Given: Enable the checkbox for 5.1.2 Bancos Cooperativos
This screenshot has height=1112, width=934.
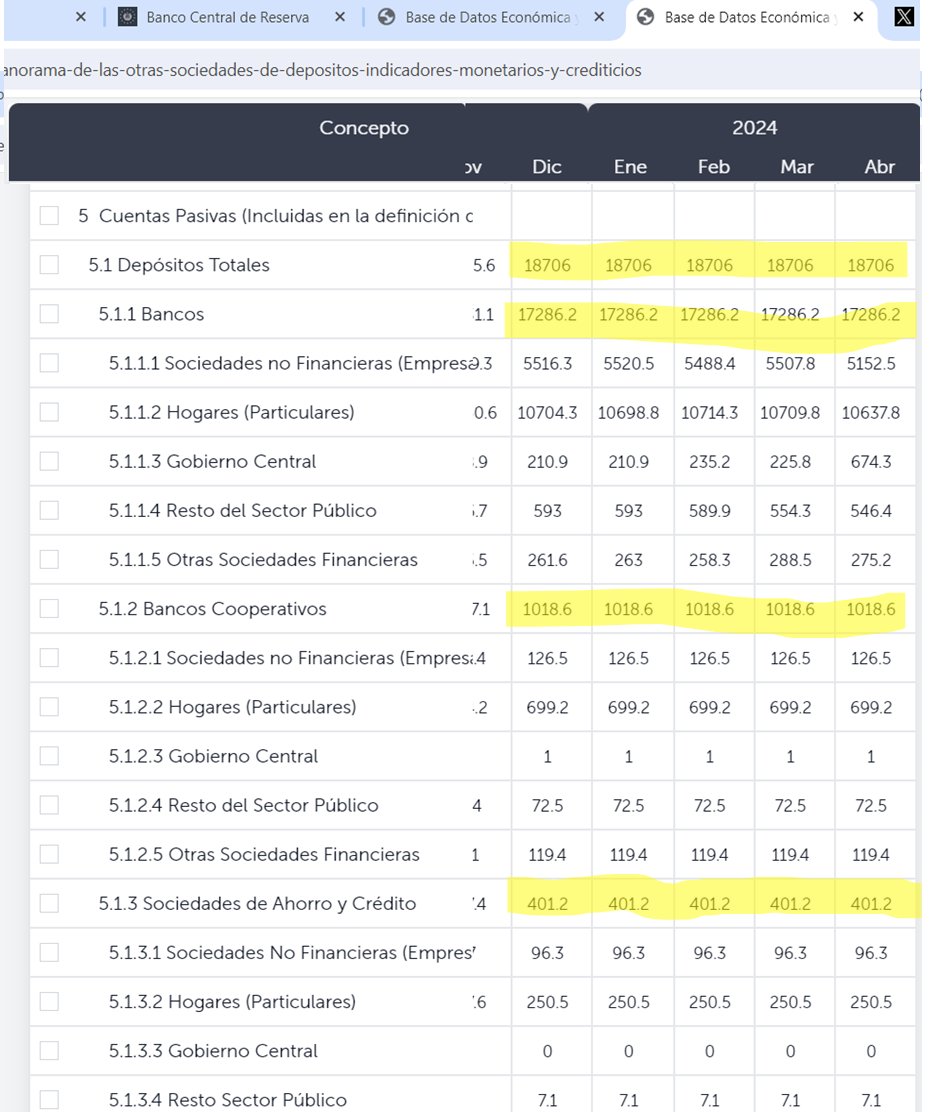Looking at the screenshot, I should tap(47, 609).
